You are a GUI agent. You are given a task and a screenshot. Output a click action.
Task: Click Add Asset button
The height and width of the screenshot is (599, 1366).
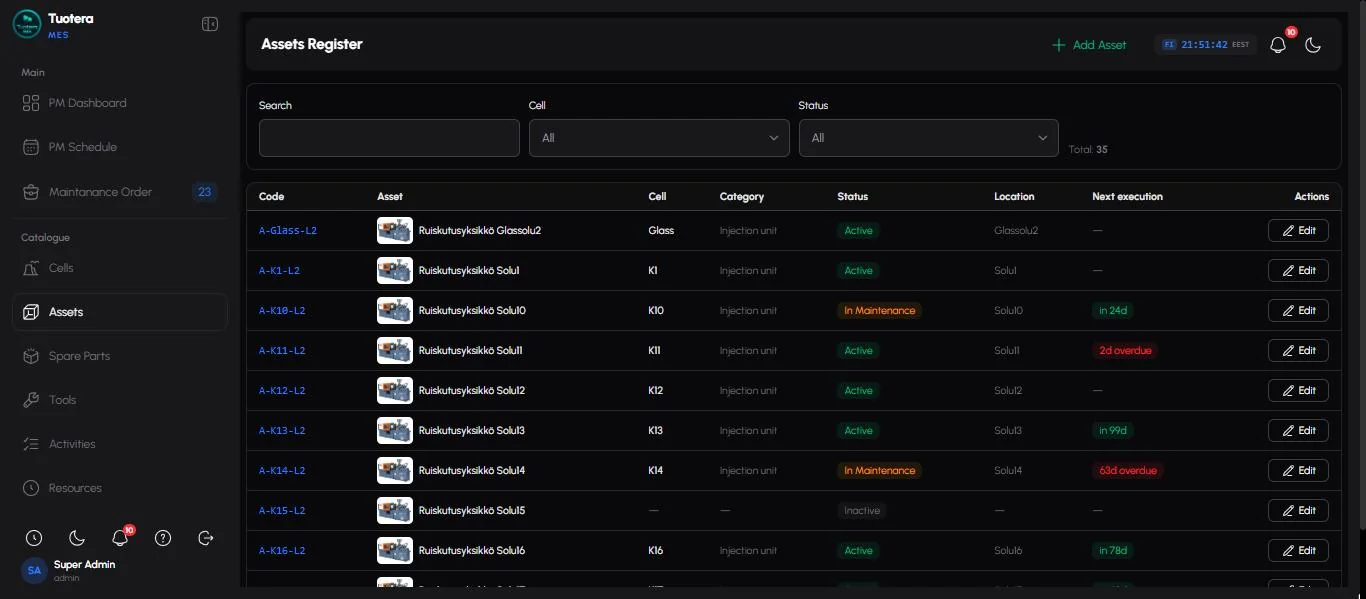click(1089, 45)
